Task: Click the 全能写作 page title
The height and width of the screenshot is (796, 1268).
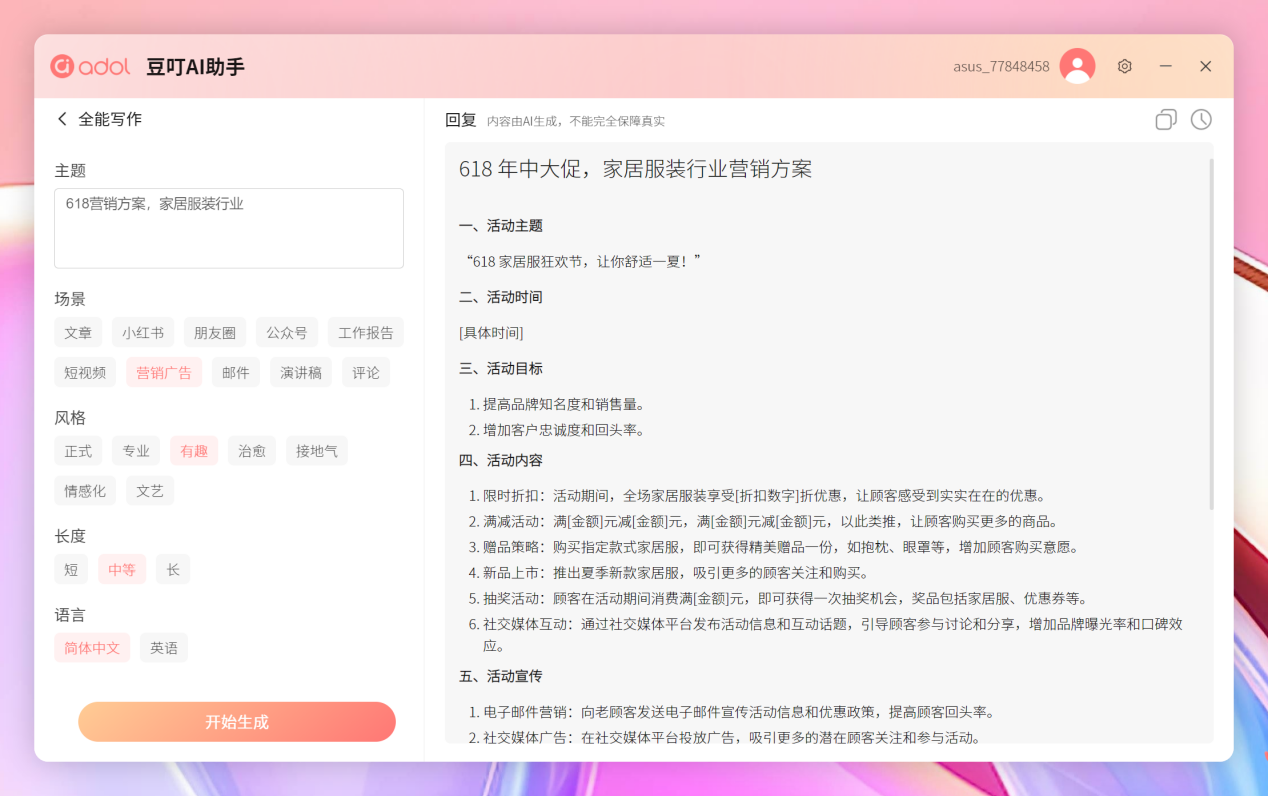Action: click(110, 119)
